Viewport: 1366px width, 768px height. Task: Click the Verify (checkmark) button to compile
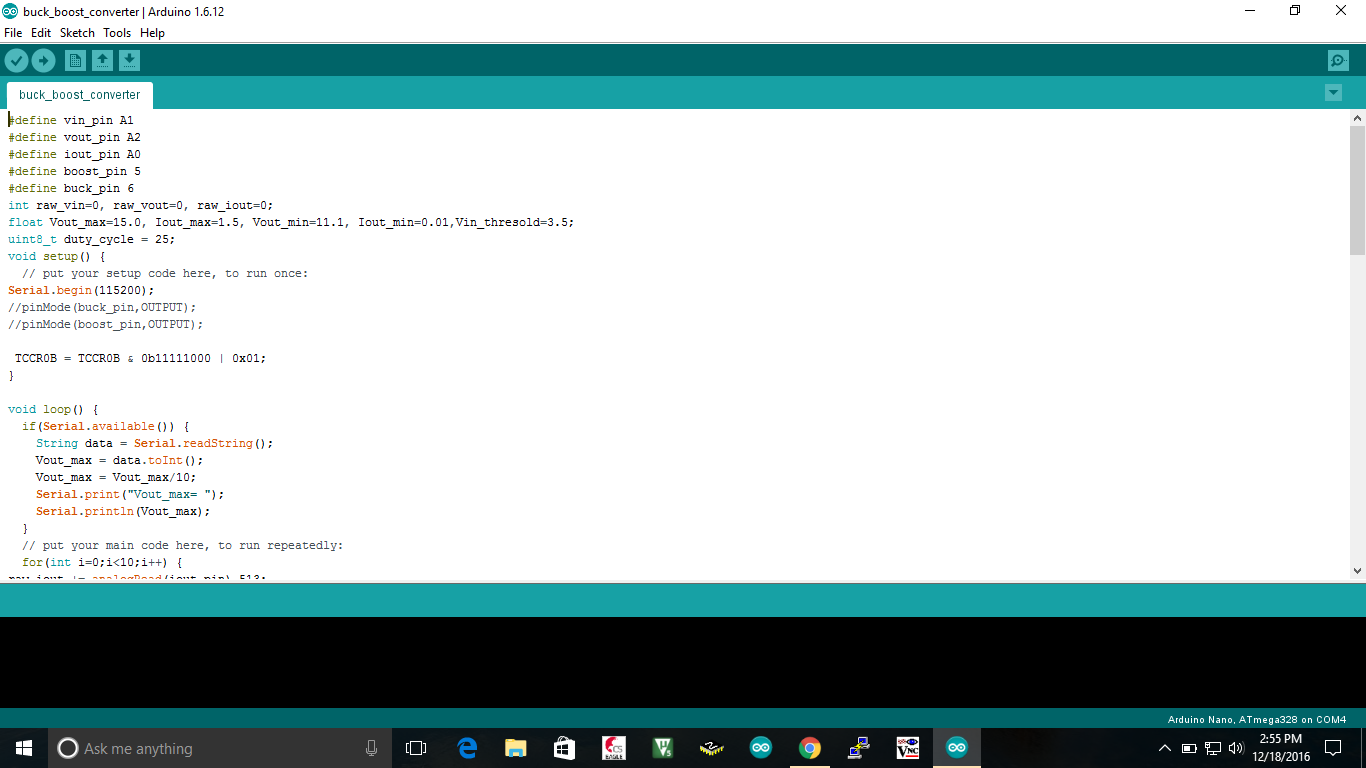click(16, 60)
